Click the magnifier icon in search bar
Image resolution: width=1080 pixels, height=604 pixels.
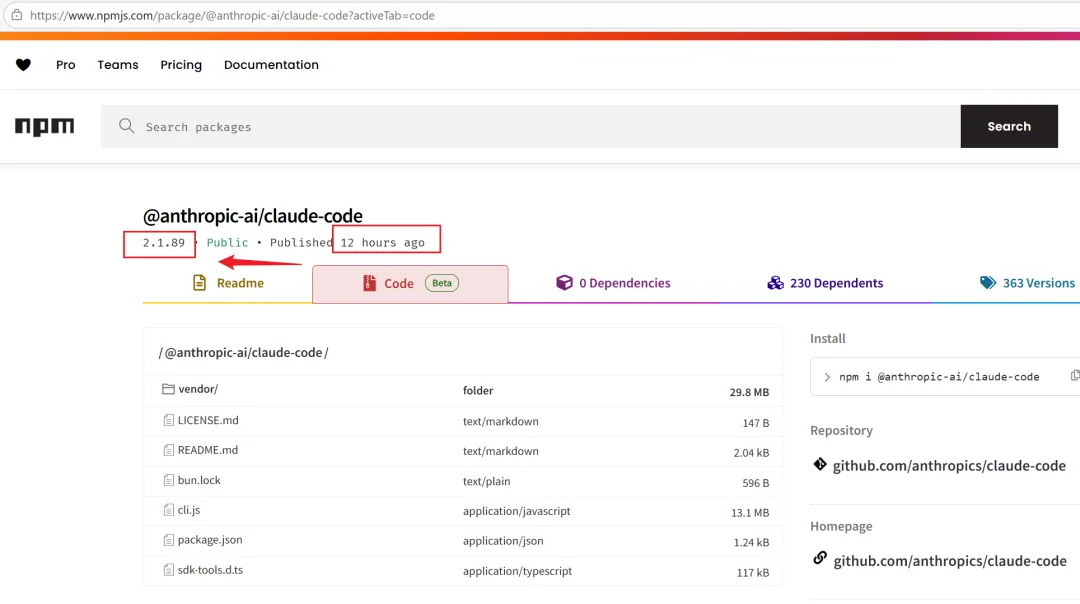coord(126,126)
